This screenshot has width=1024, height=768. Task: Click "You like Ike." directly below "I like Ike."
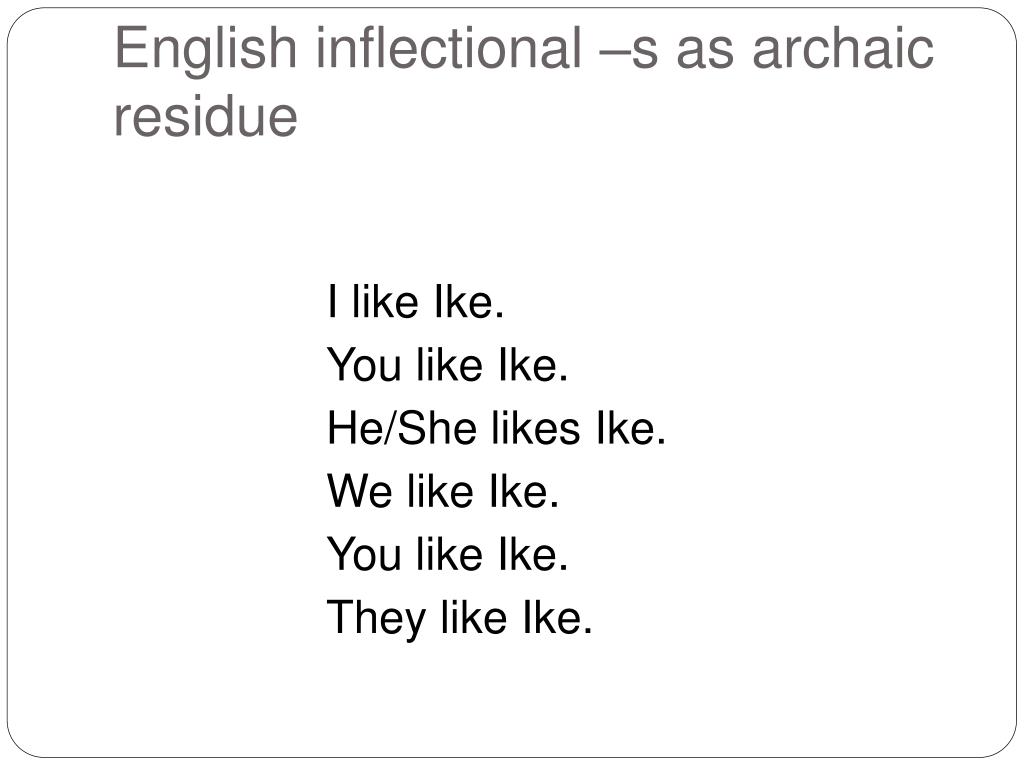click(447, 364)
